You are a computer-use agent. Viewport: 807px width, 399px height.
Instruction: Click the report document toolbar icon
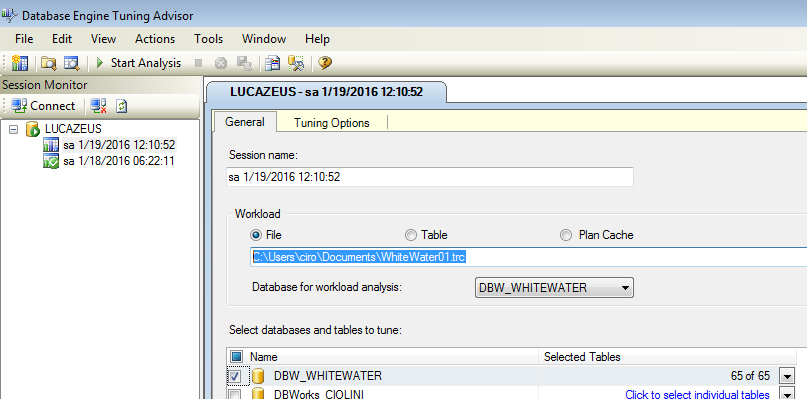[272, 63]
